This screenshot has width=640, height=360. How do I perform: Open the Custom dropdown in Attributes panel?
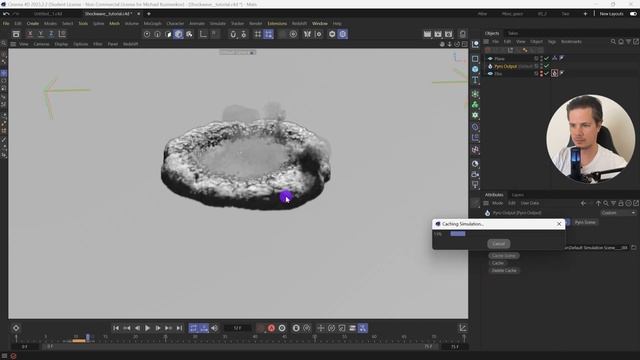point(618,213)
